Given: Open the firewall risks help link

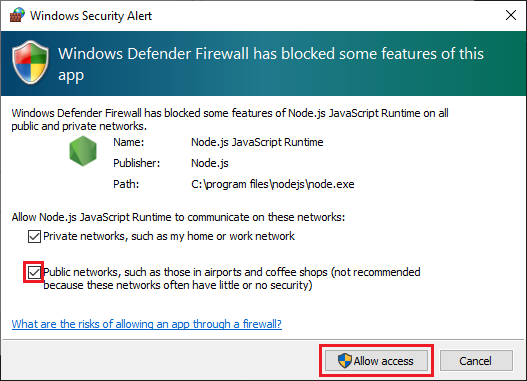Looking at the screenshot, I should tap(147, 324).
